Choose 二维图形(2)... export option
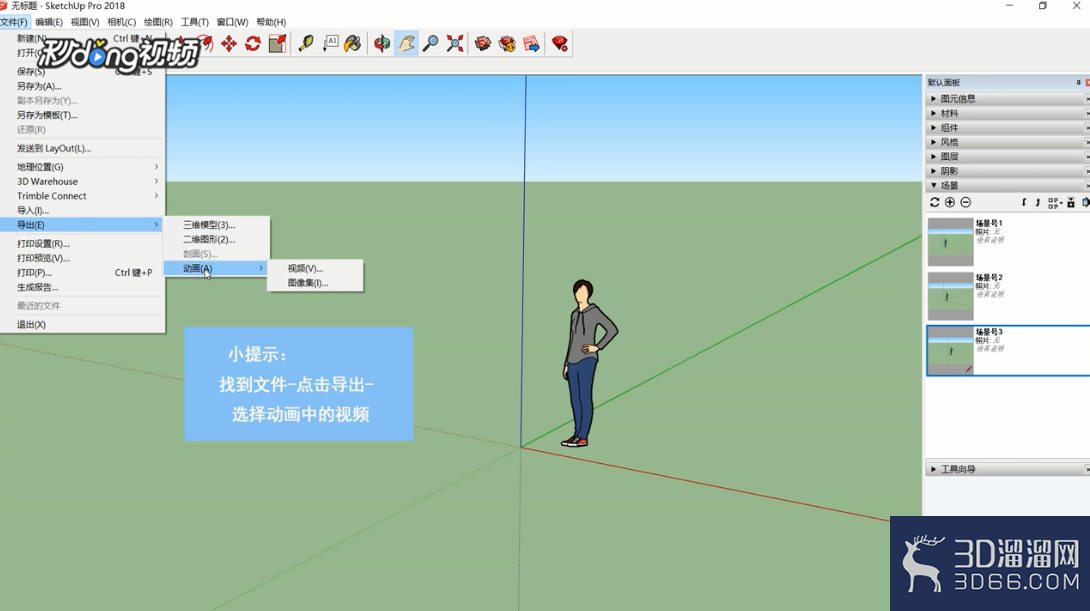 tap(216, 239)
